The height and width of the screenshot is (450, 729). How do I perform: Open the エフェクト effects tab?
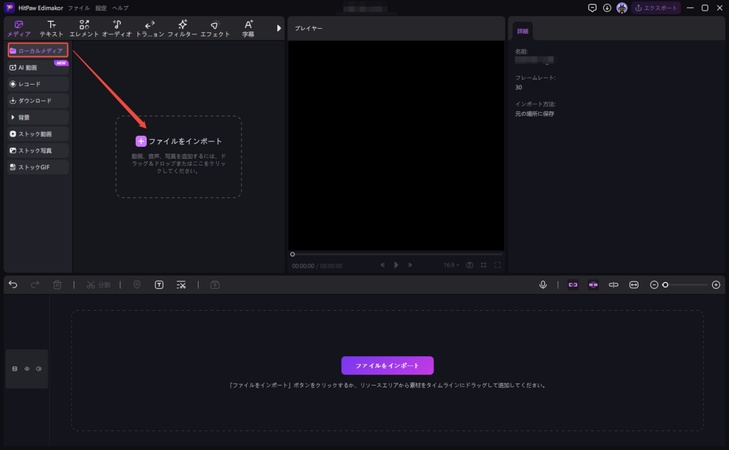click(215, 28)
